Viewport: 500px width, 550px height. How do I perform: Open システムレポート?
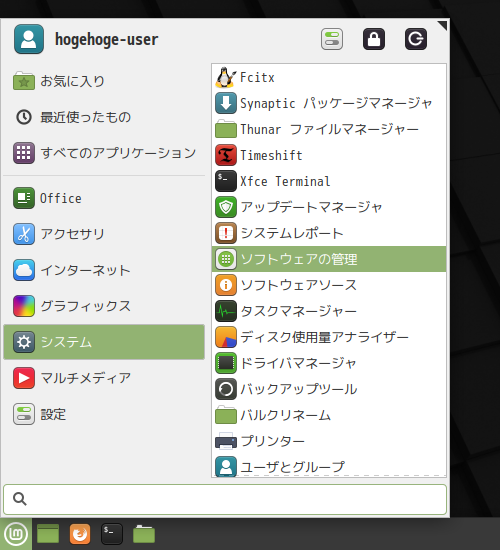click(x=329, y=233)
